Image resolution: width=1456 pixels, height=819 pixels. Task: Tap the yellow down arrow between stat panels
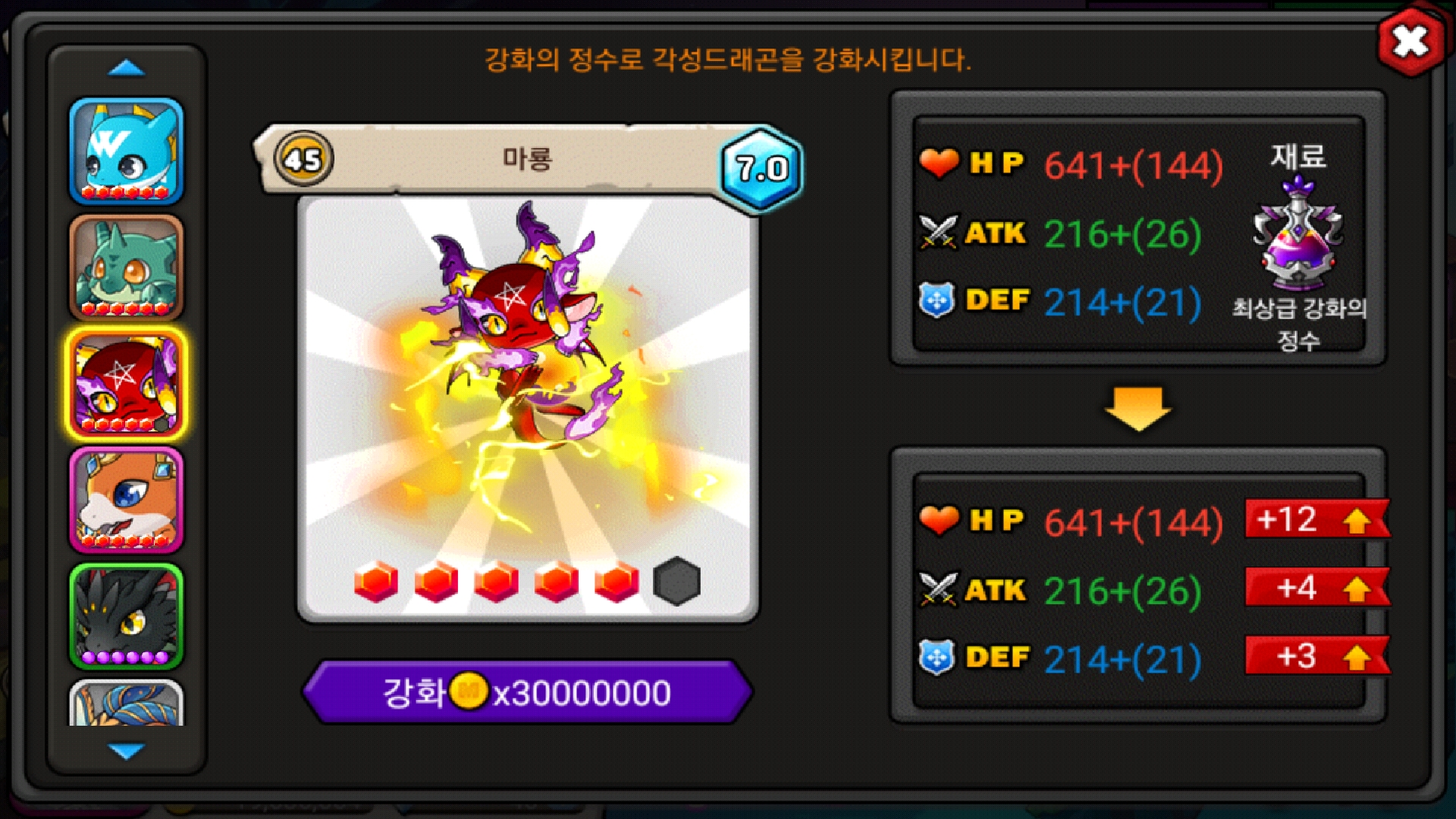click(x=1137, y=409)
